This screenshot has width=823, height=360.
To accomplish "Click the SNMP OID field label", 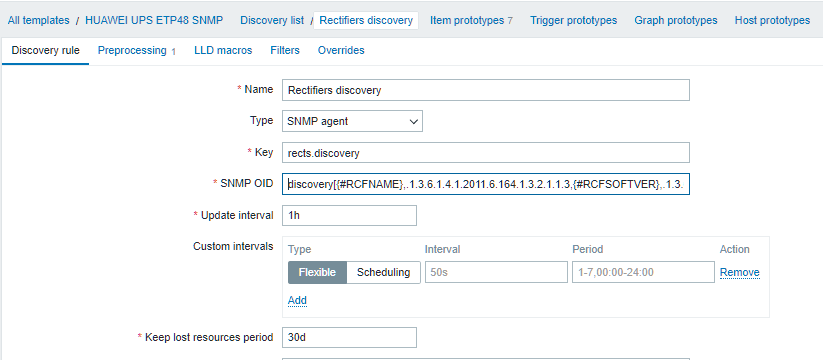I will pos(247,183).
